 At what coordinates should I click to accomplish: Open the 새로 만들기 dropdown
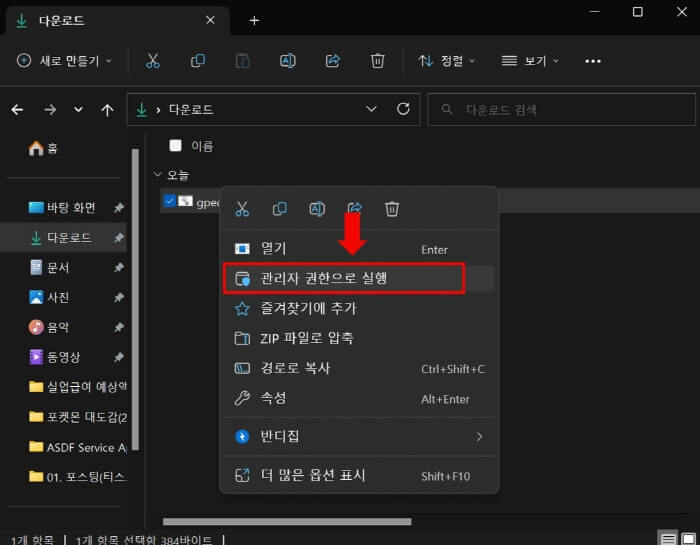(x=65, y=61)
